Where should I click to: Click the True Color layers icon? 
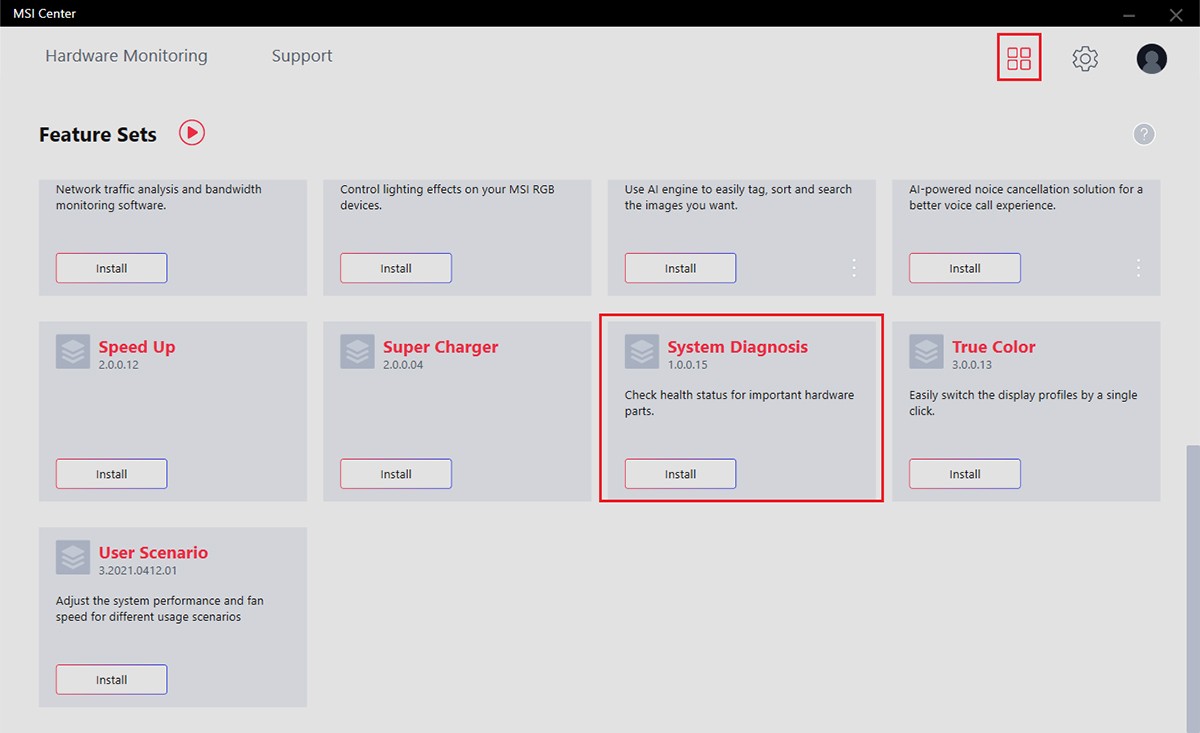[926, 352]
